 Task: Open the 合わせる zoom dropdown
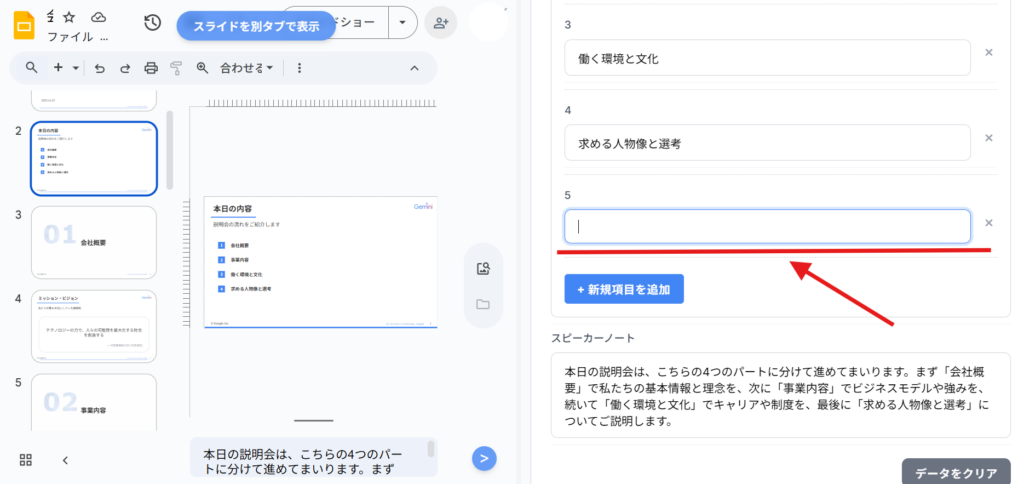tap(246, 68)
